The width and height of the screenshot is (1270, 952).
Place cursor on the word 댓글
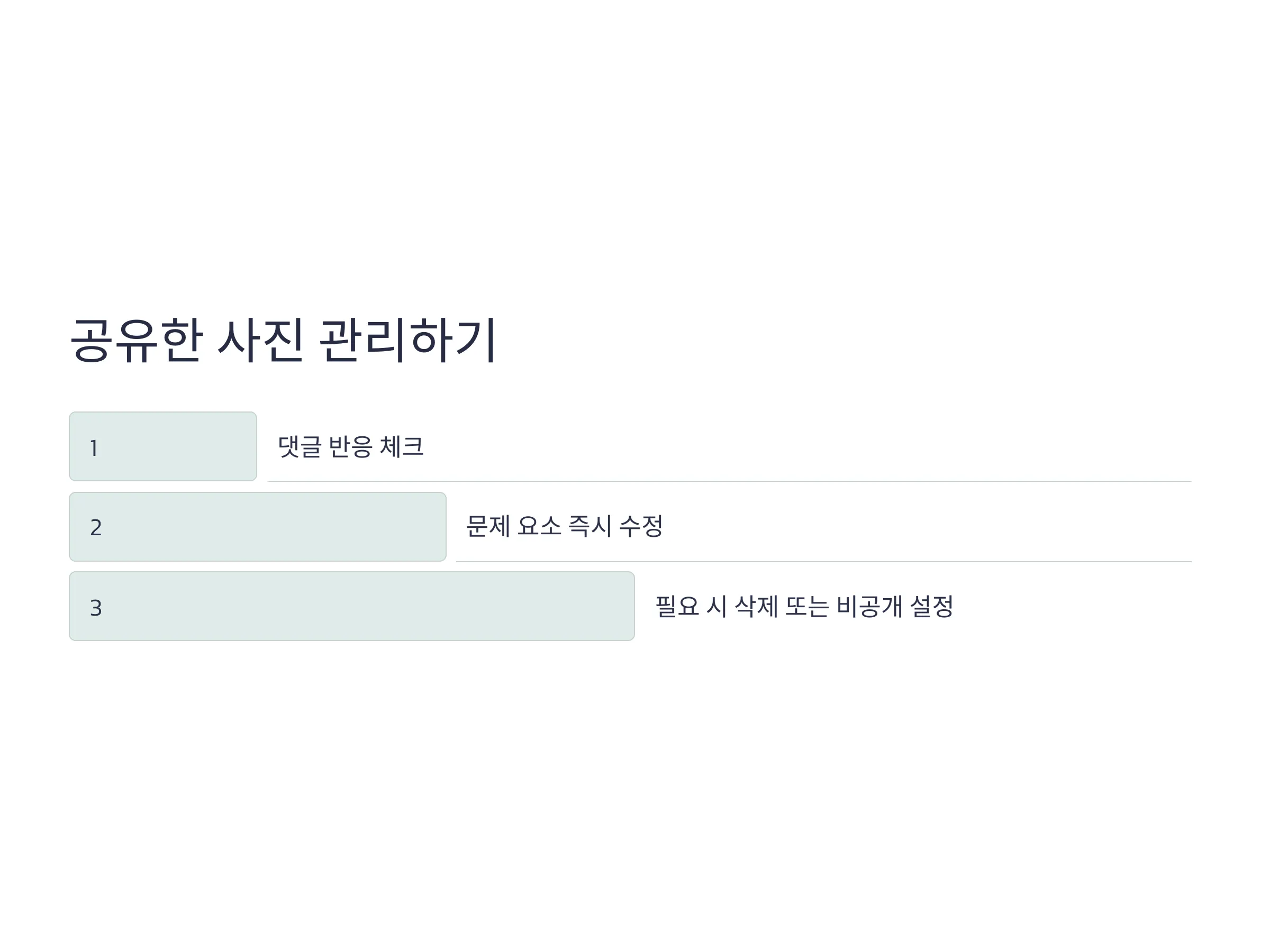(300, 446)
